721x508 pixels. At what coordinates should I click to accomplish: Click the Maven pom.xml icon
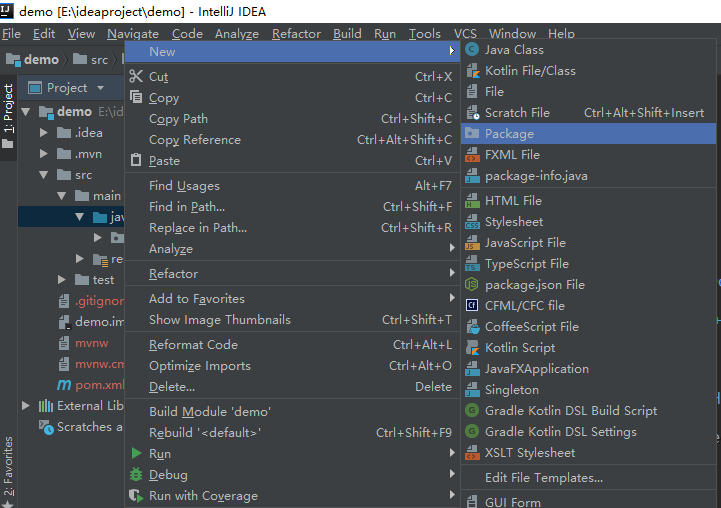coord(64,385)
